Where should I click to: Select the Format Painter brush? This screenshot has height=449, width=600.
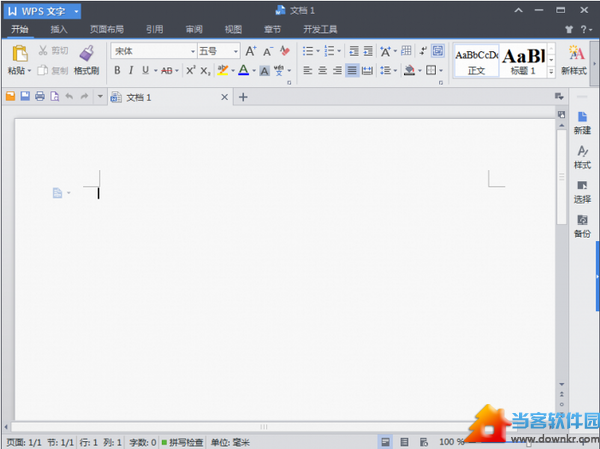[x=86, y=53]
